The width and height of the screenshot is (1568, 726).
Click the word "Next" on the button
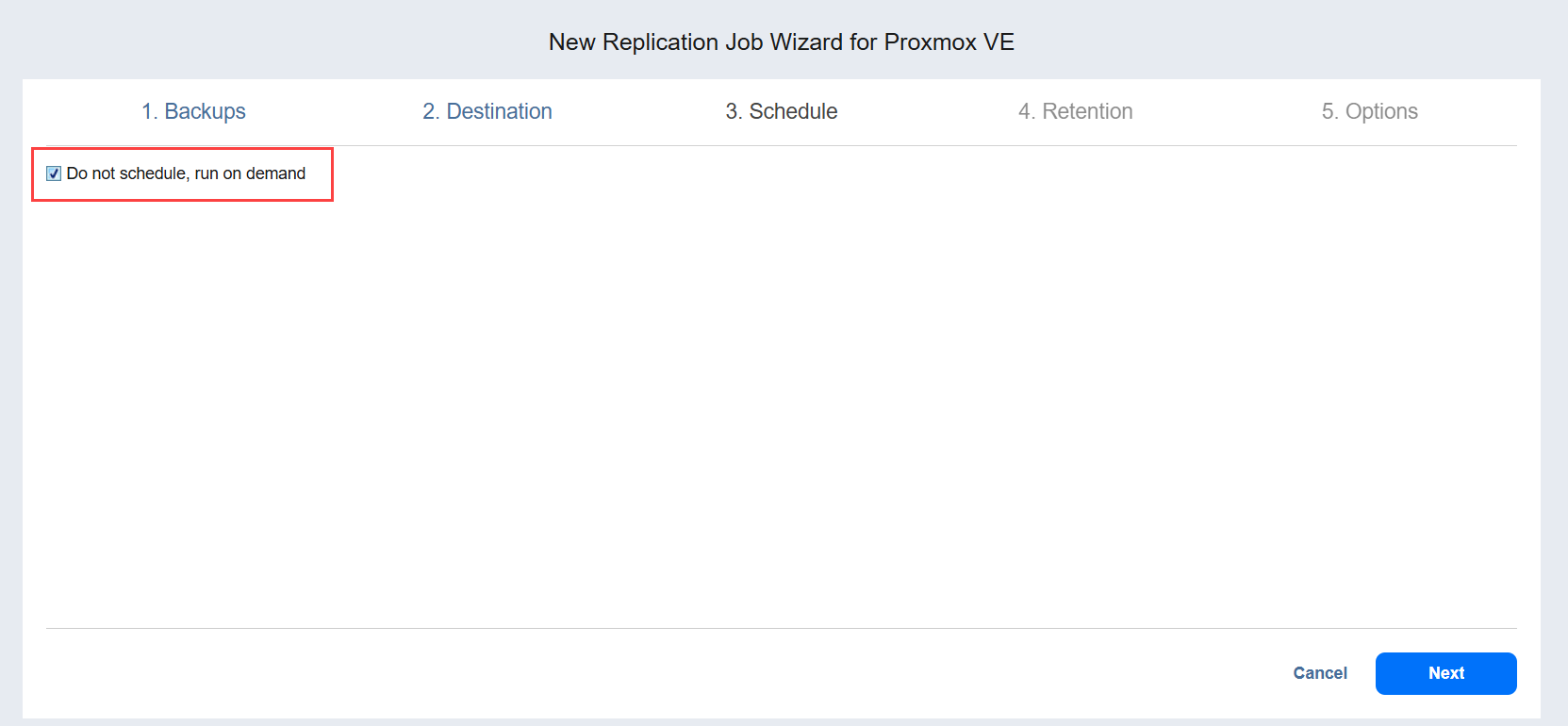tap(1445, 673)
